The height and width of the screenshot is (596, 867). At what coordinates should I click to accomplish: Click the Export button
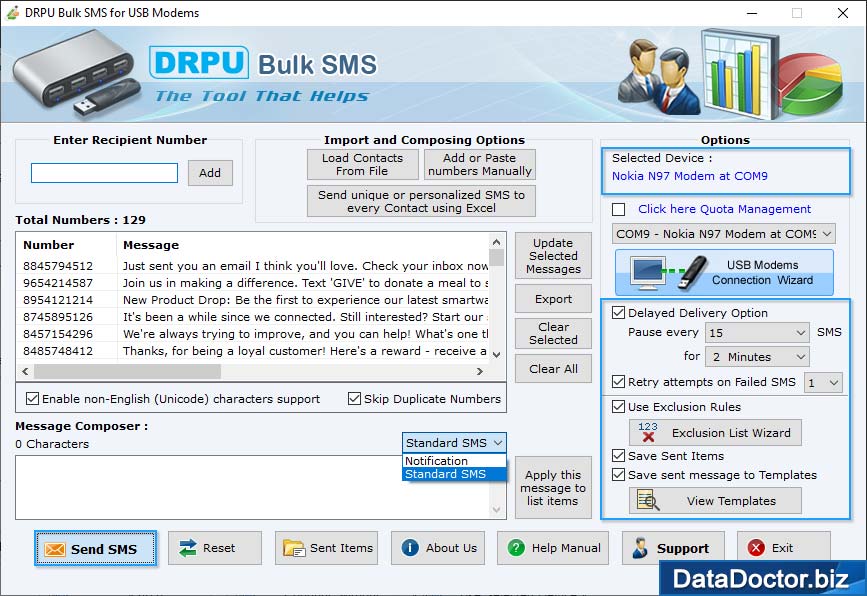point(553,299)
